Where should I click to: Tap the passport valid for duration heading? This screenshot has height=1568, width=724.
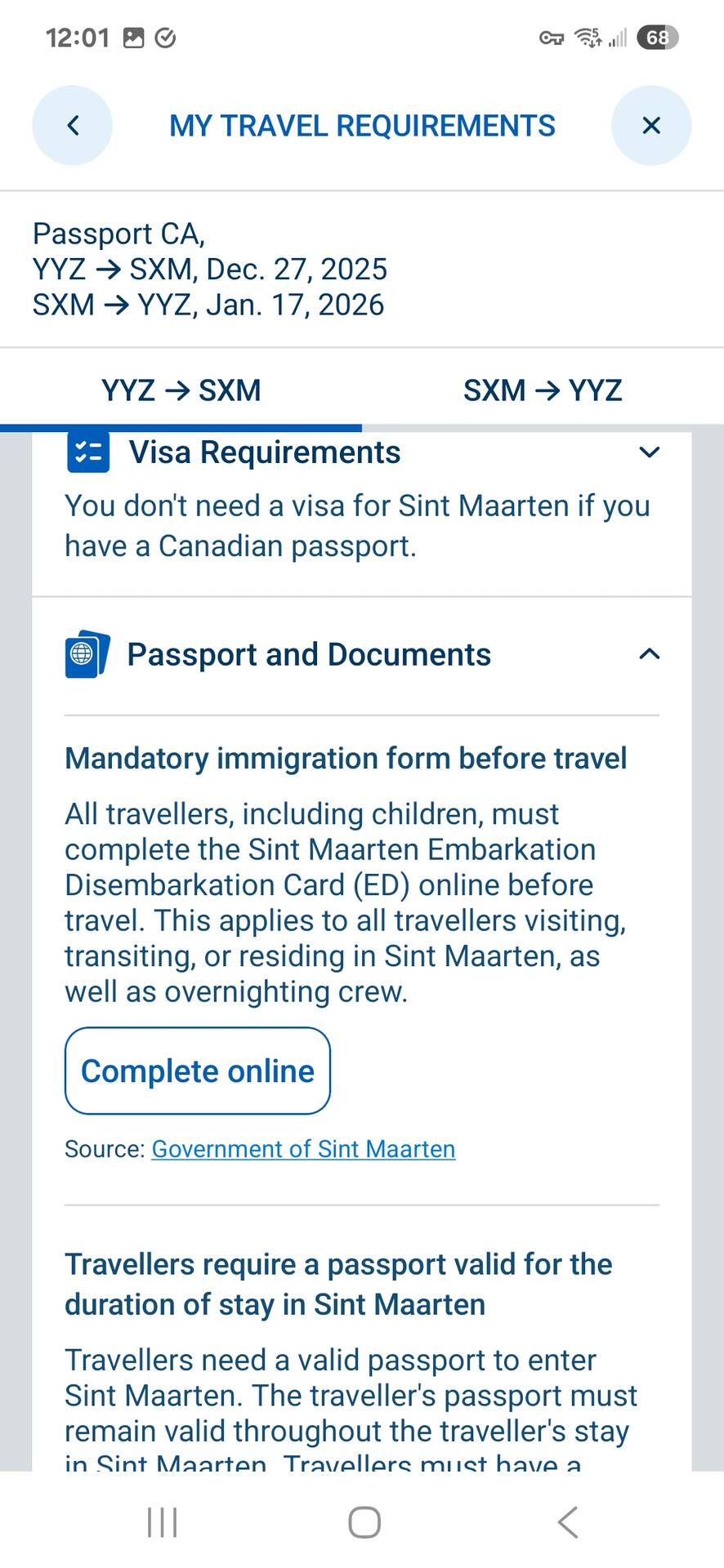tap(338, 1284)
